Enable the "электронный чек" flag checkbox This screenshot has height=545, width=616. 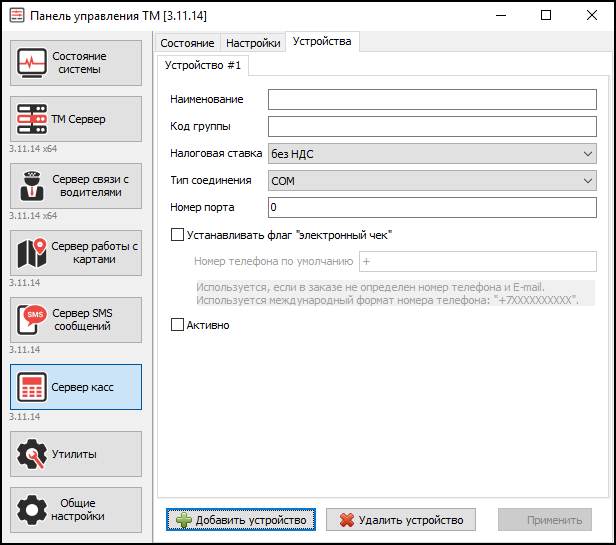point(178,235)
